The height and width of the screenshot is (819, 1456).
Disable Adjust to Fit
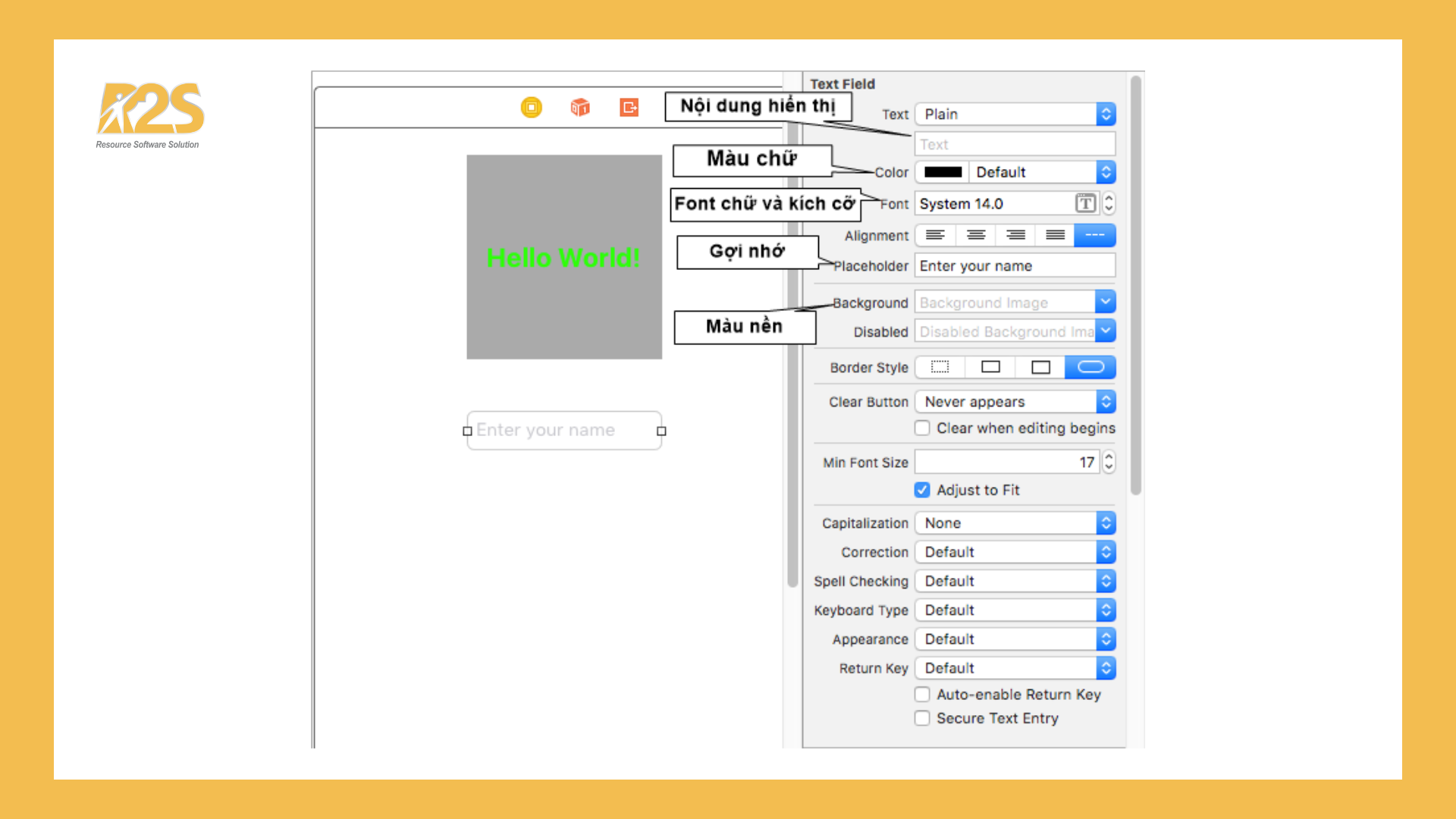(x=922, y=490)
